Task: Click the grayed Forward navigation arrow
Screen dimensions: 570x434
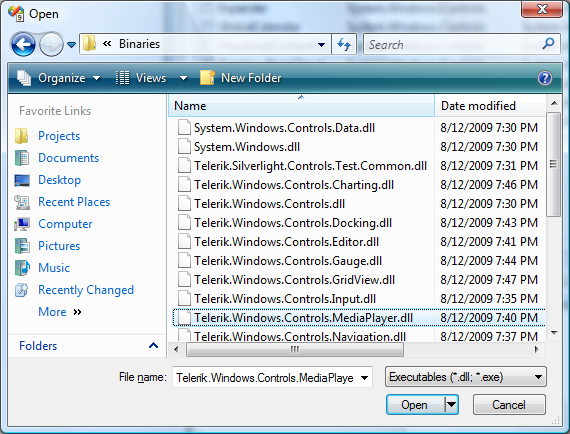Action: [51, 44]
